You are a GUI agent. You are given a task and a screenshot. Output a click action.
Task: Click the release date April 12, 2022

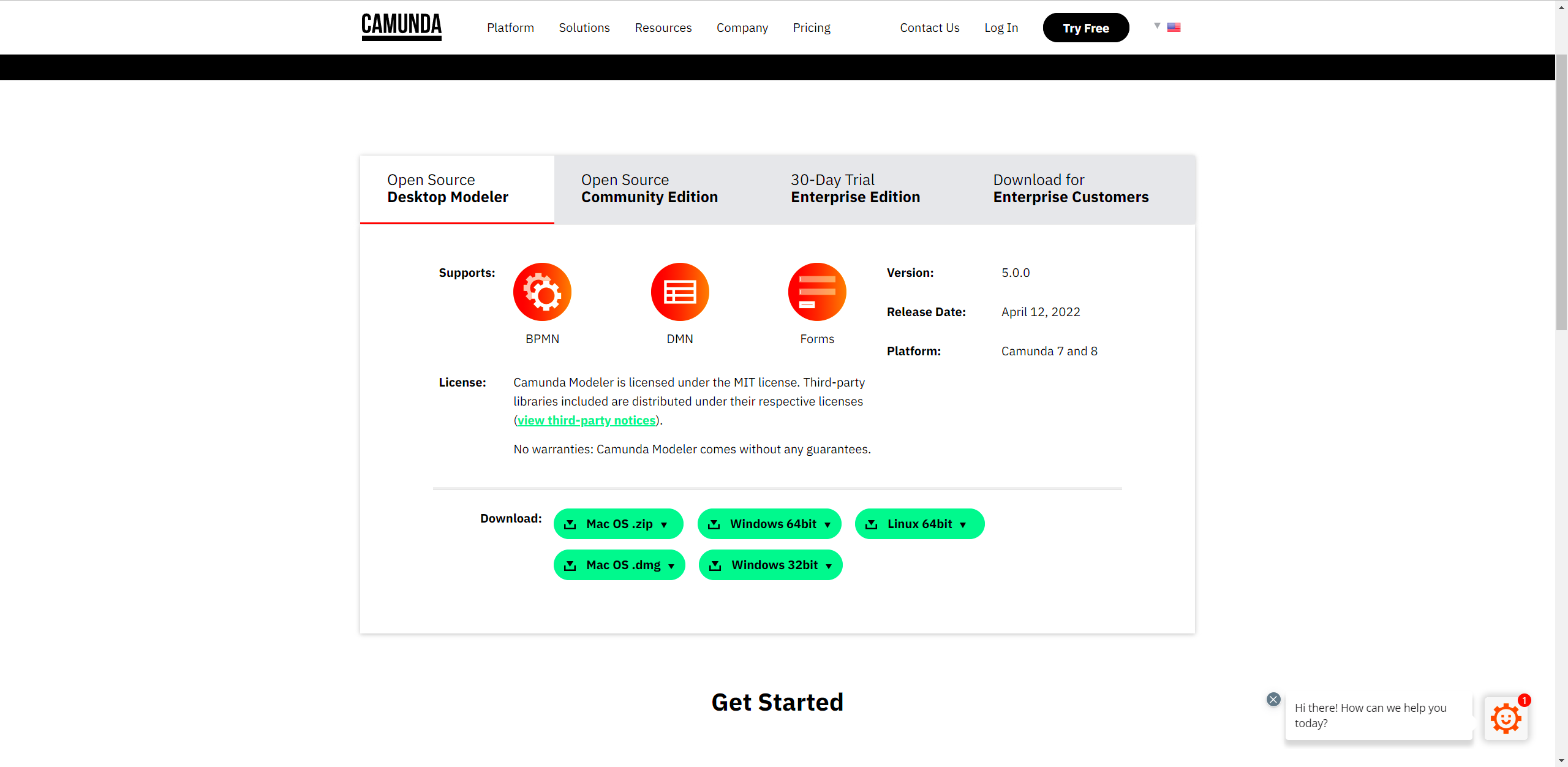coord(1041,312)
